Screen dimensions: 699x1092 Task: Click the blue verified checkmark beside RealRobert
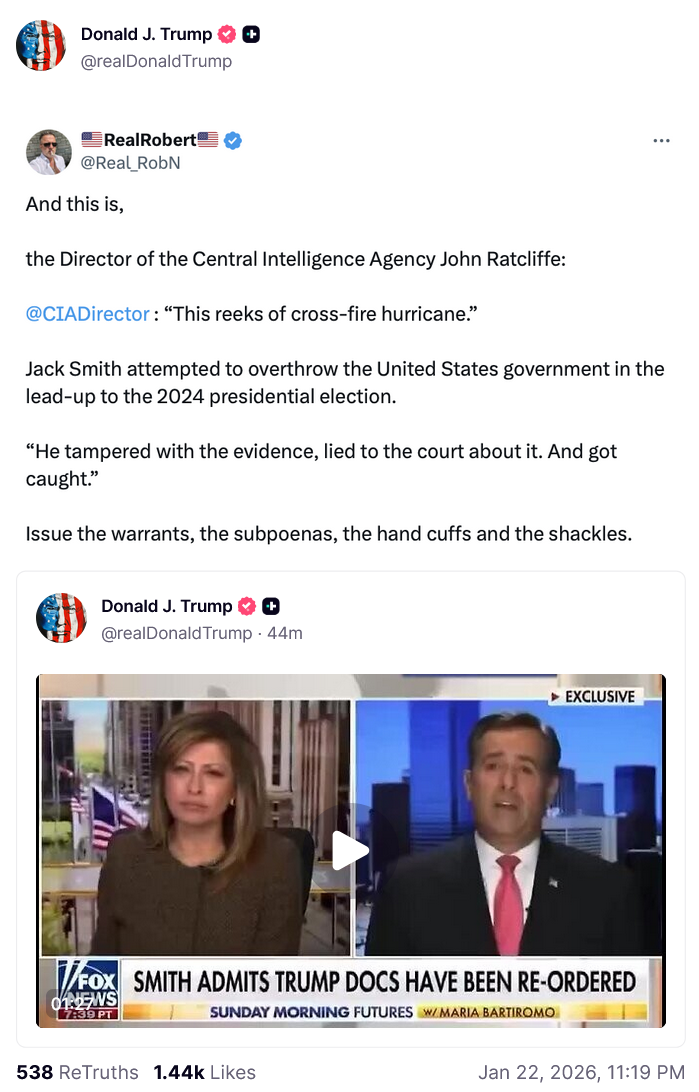click(233, 140)
